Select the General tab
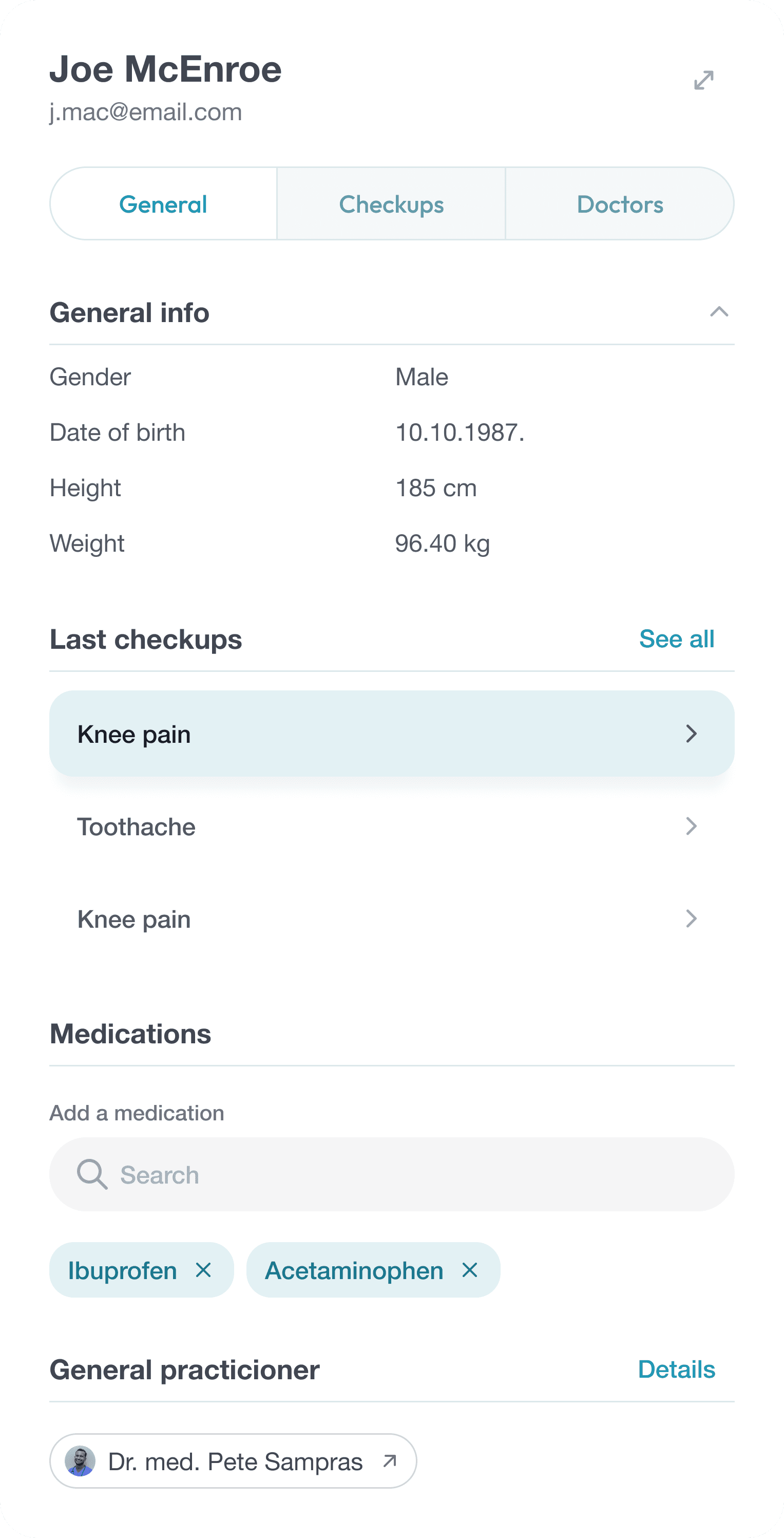The image size is (784, 1538). 163,203
